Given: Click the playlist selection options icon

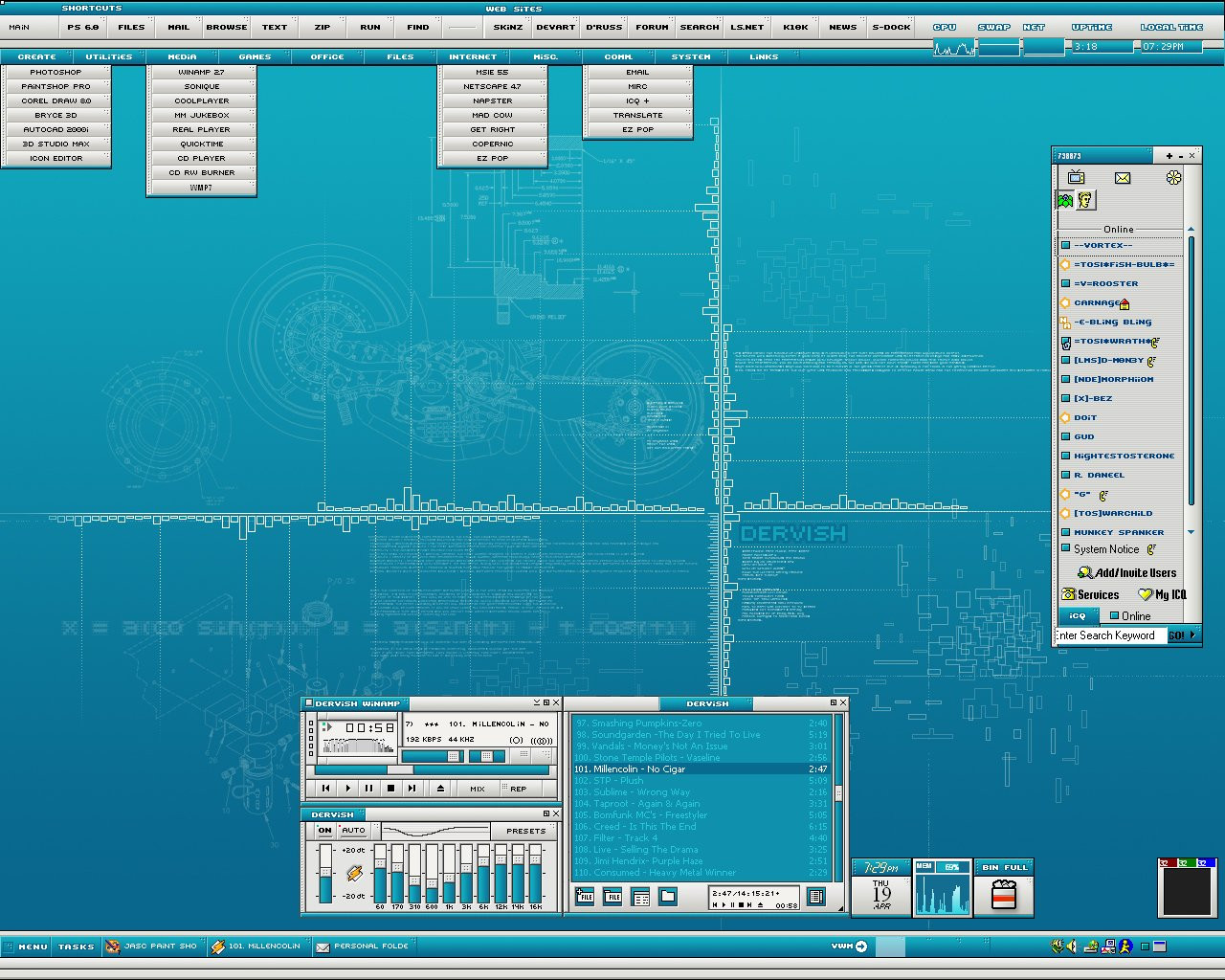Looking at the screenshot, I should click(x=641, y=897).
